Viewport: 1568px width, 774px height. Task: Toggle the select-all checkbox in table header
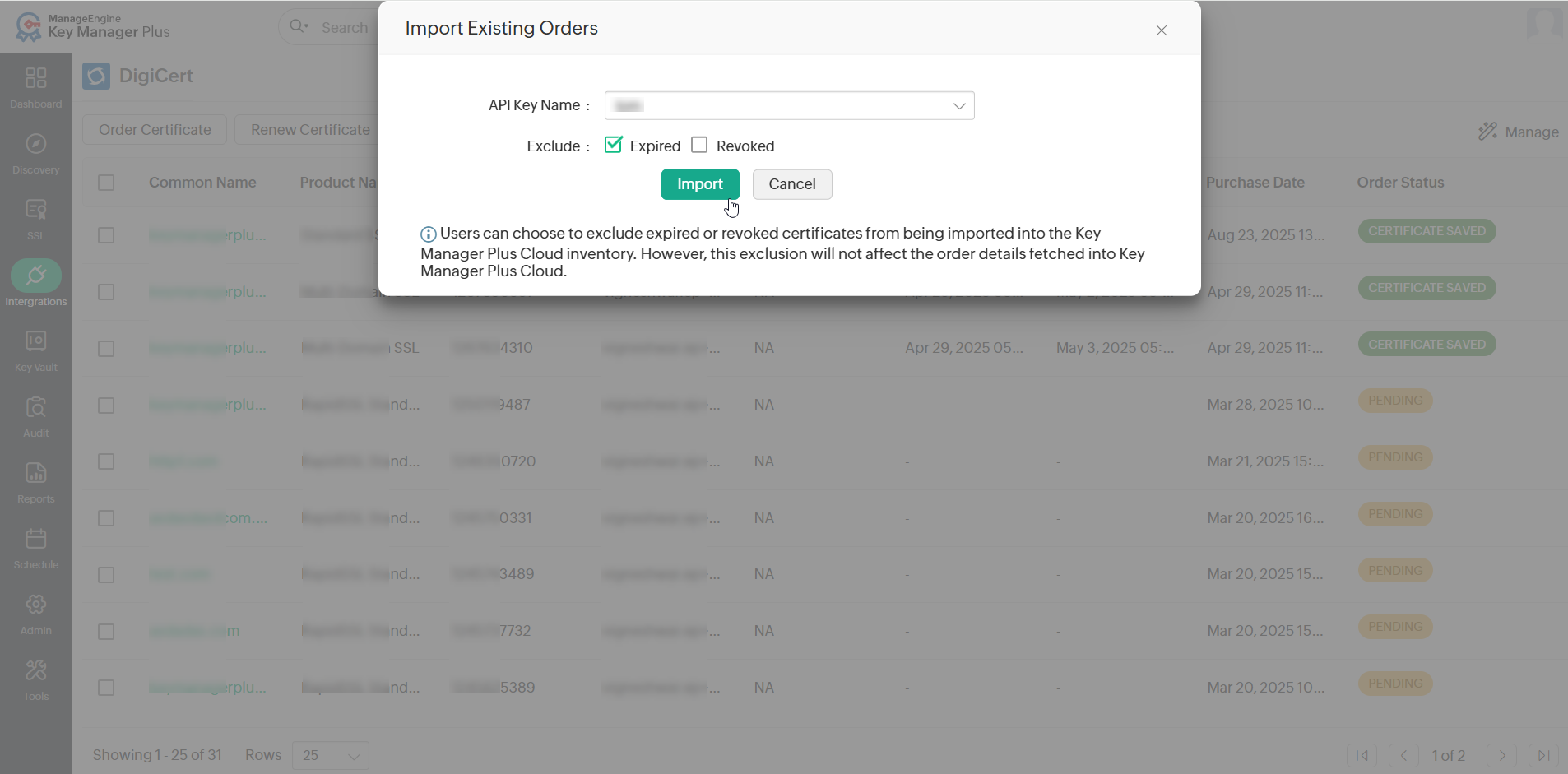coord(106,183)
